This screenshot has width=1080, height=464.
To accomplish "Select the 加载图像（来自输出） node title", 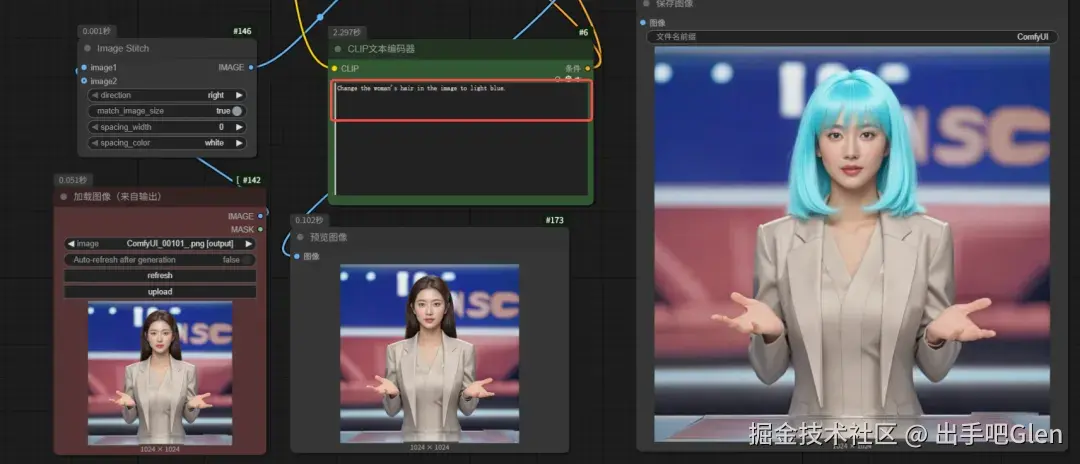I will (117, 196).
